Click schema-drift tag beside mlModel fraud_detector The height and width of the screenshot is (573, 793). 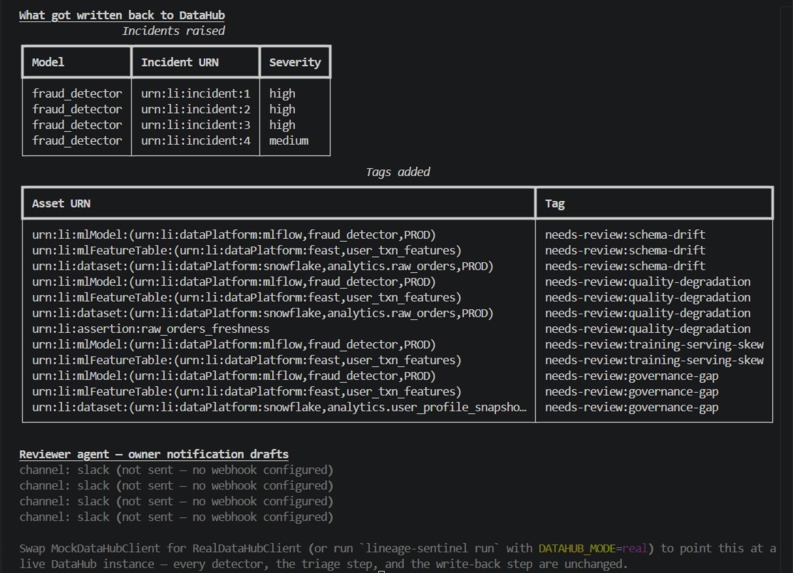[x=625, y=235]
